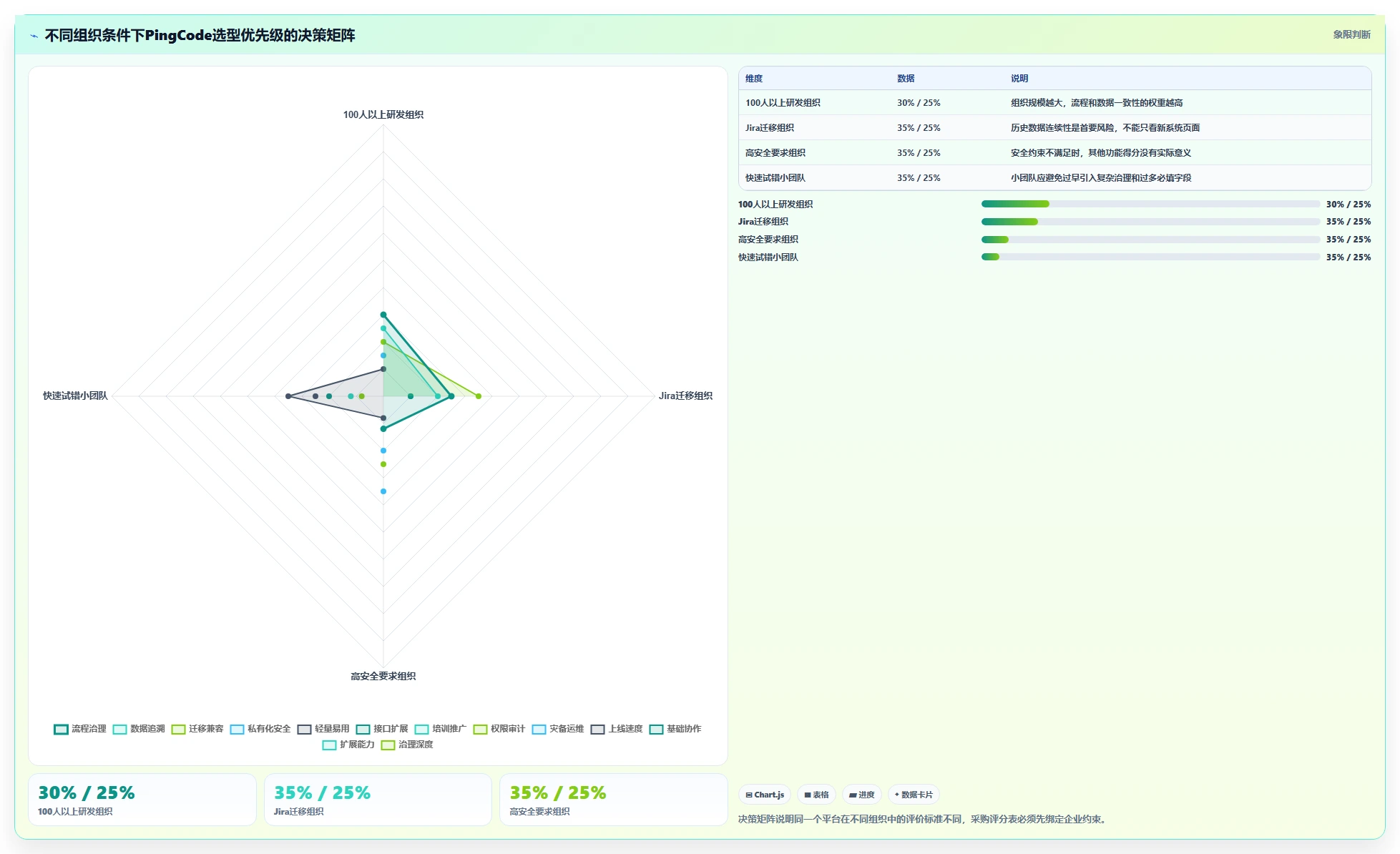Viewport: 1400px width, 854px height.
Task: Click the 100人以上研发组织 progress bar
Action: coord(1150,204)
